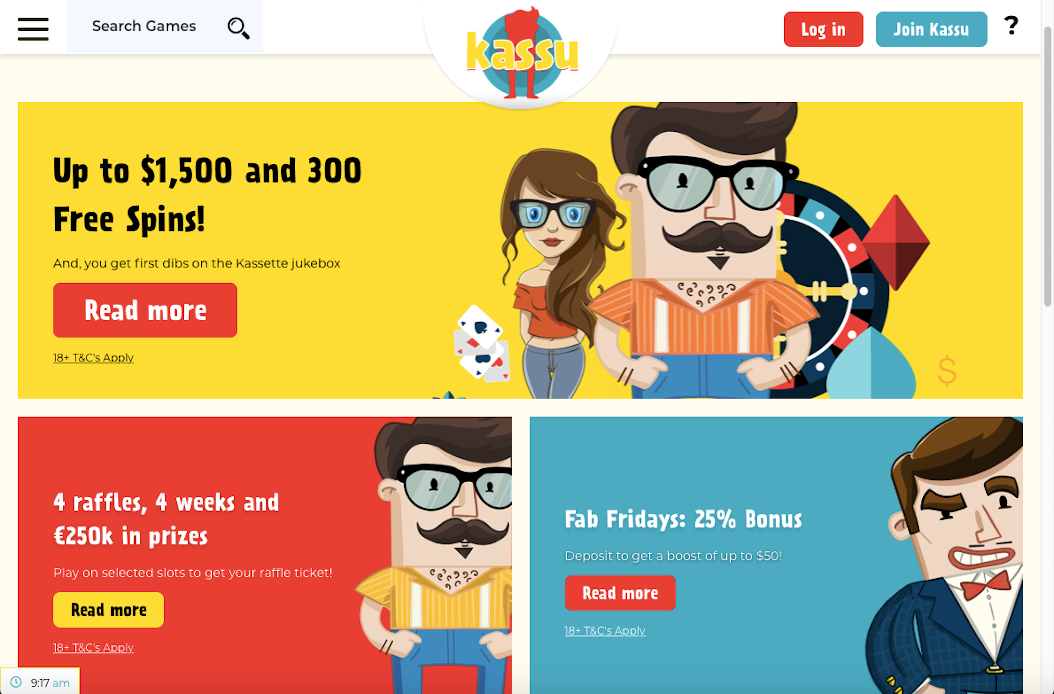Open 18+ T&C's Apply in yellow banner
Image resolution: width=1054 pixels, height=694 pixels.
click(x=93, y=358)
